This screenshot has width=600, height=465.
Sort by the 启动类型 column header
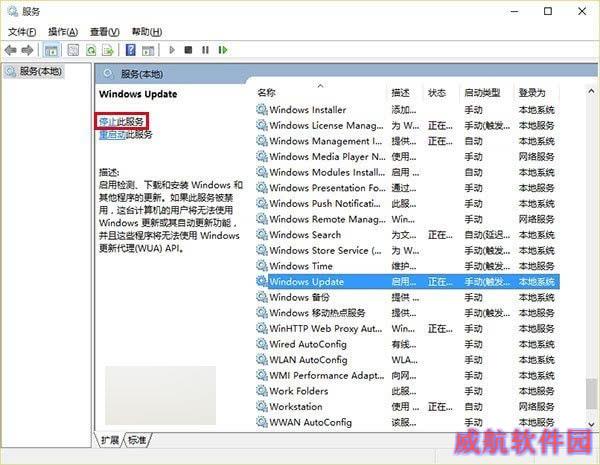pyautogui.click(x=482, y=93)
